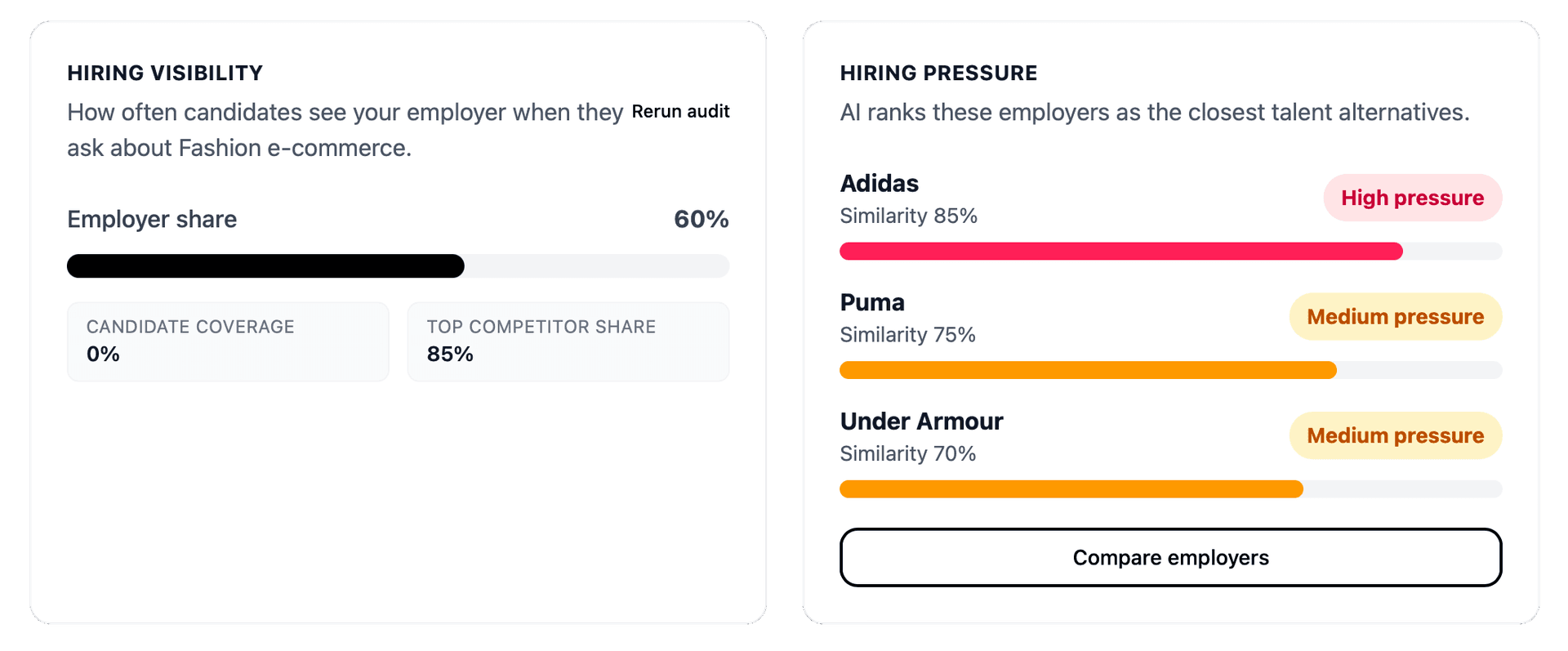
Task: Click the Rerun audit button
Action: [680, 112]
